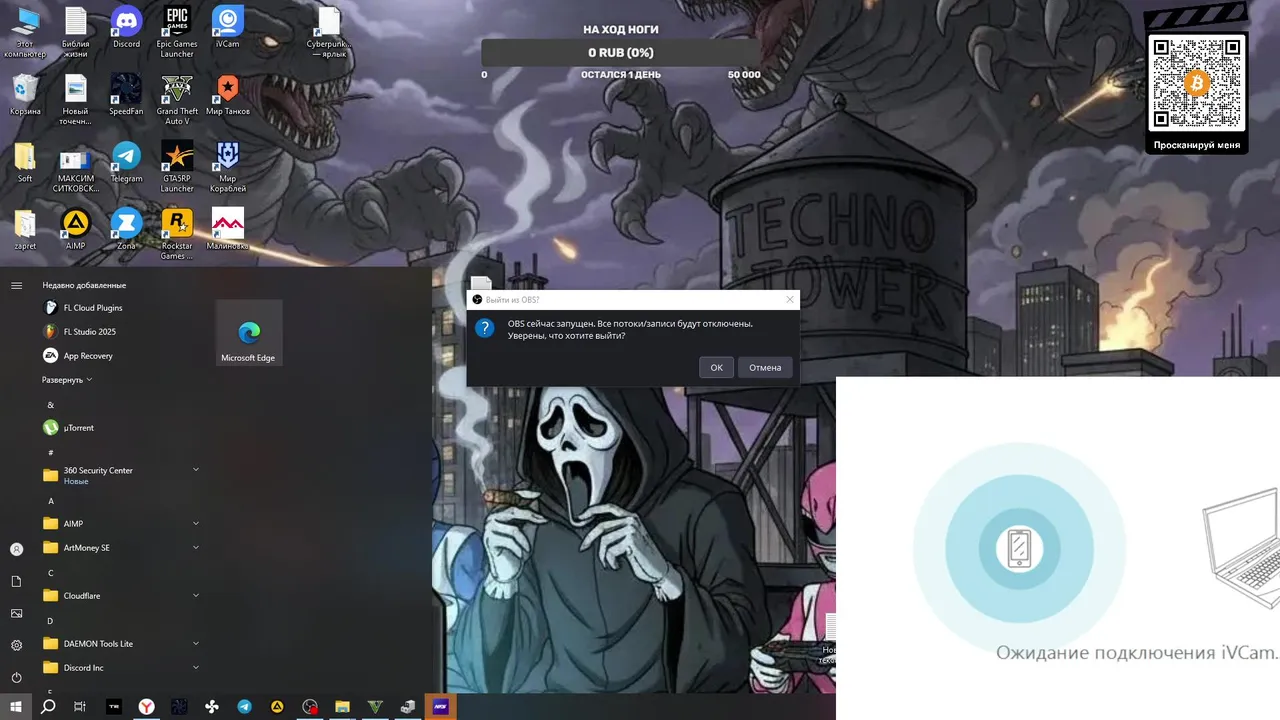Confirm OBS exit with OK button
The image size is (1280, 720).
(x=716, y=367)
